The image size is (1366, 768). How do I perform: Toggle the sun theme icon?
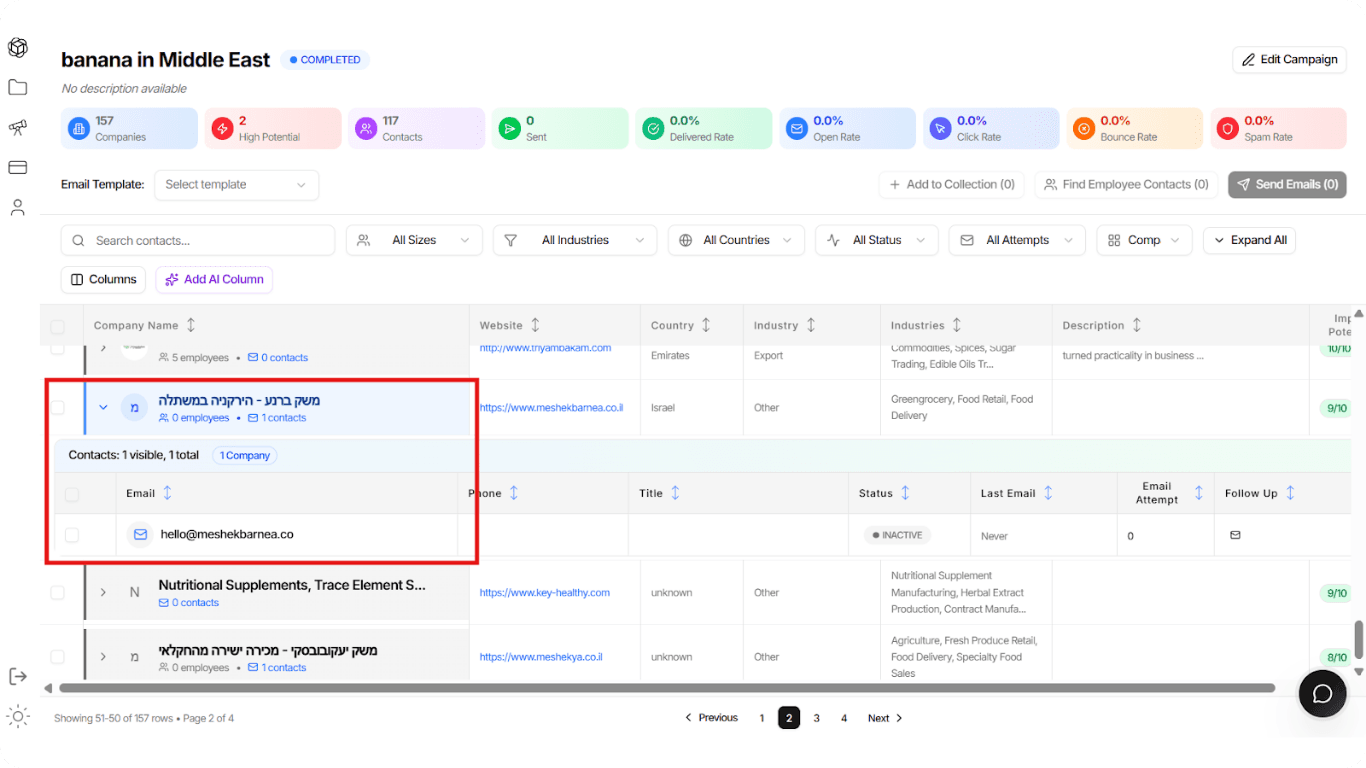(17, 716)
